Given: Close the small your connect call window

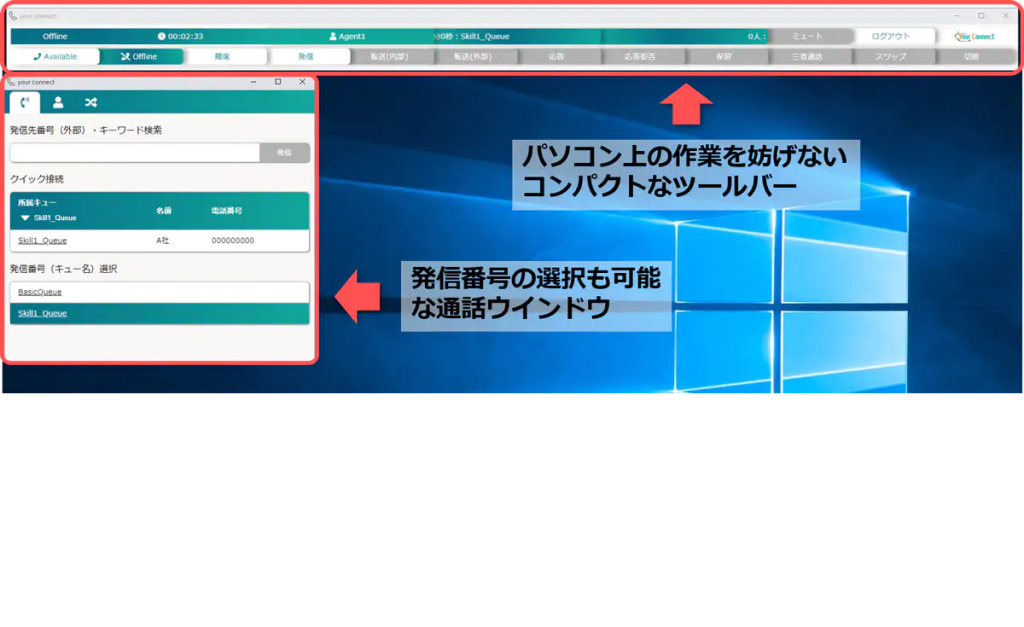Looking at the screenshot, I should (x=302, y=82).
